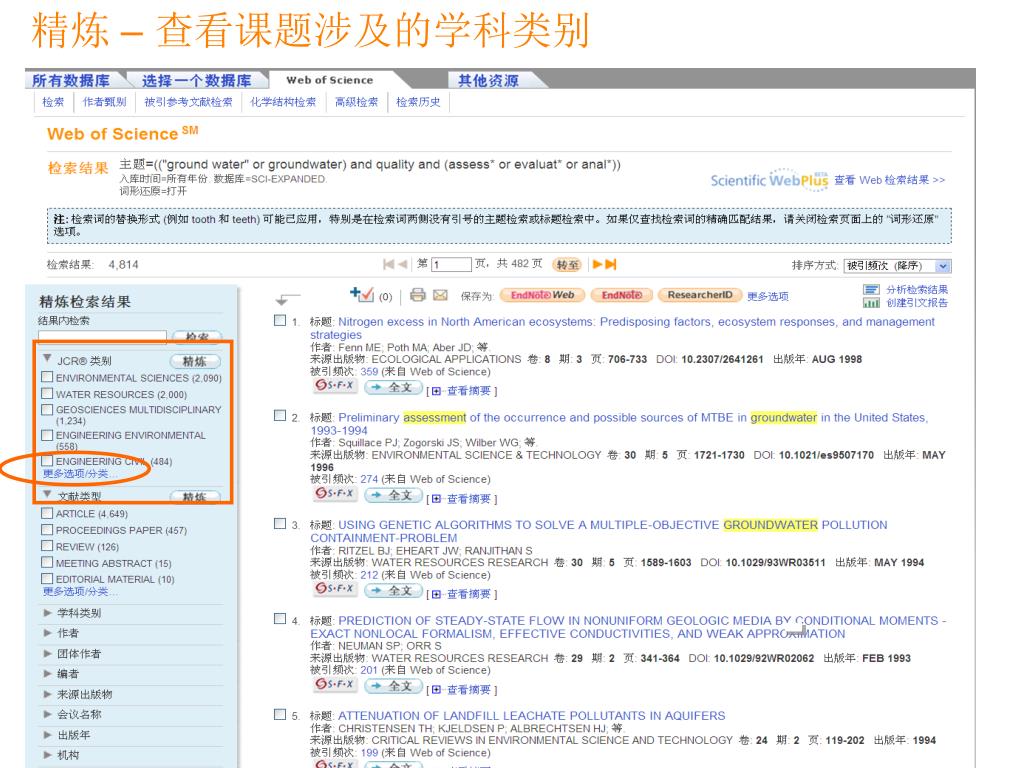Tick the PROCEEDINGS PAPER checkbox
The image size is (1024, 768).
(47, 529)
